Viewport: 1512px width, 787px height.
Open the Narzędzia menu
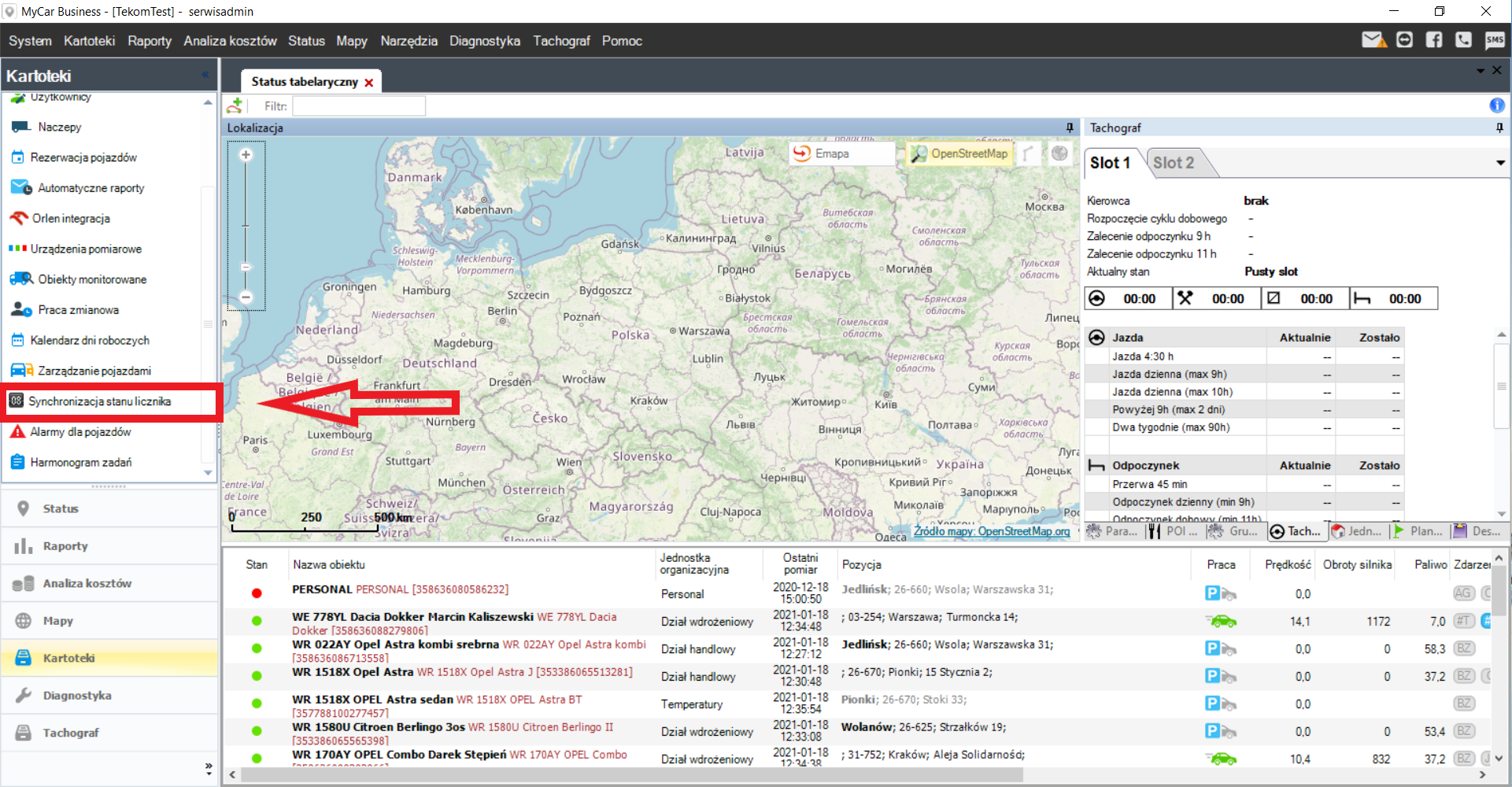pos(408,41)
